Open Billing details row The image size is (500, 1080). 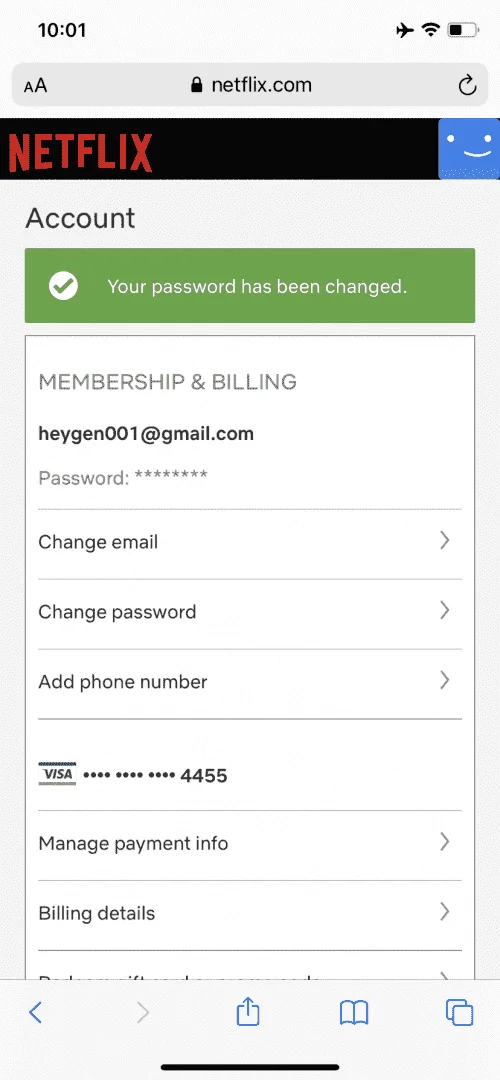[250, 913]
